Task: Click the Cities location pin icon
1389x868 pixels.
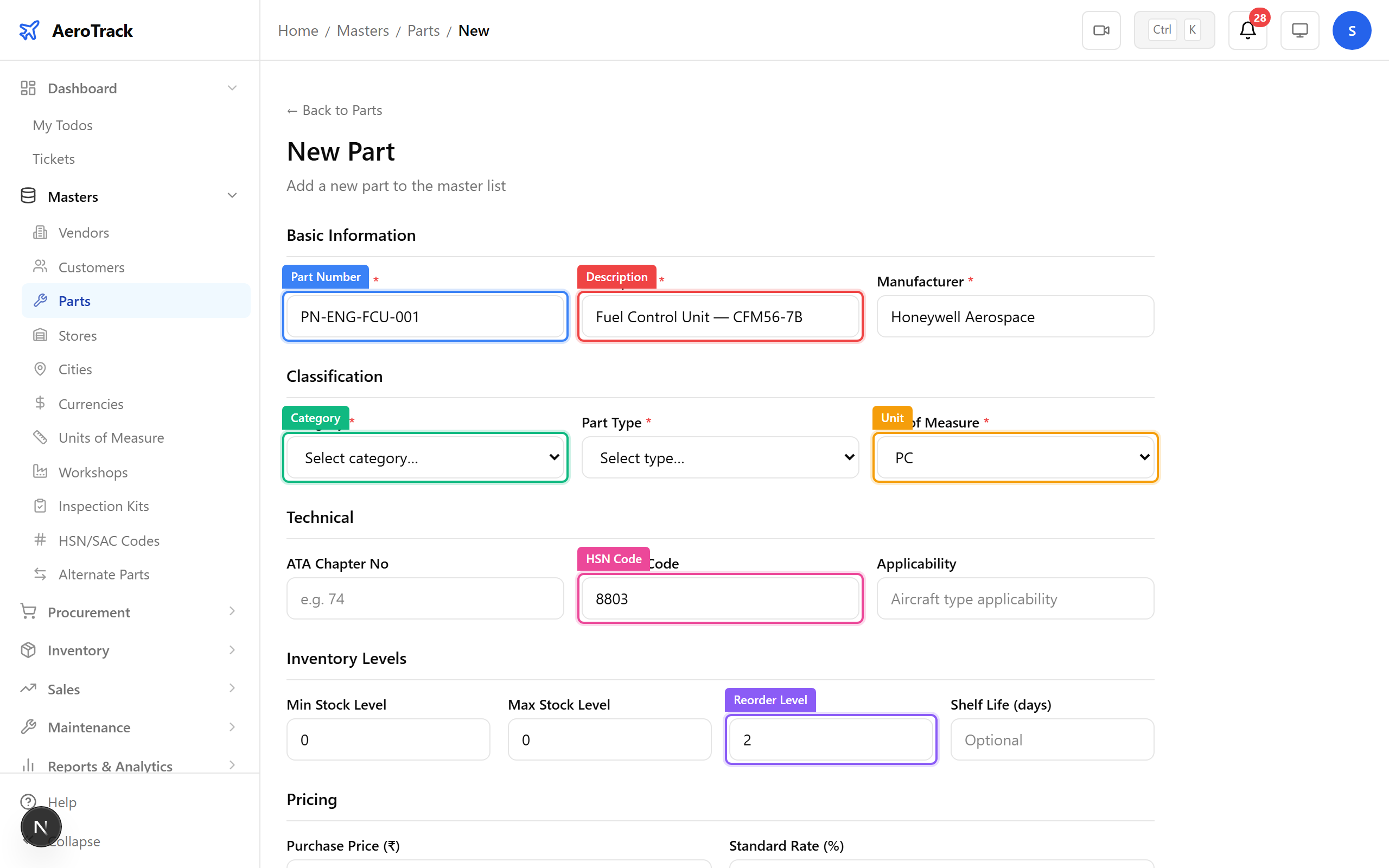Action: pyautogui.click(x=40, y=368)
